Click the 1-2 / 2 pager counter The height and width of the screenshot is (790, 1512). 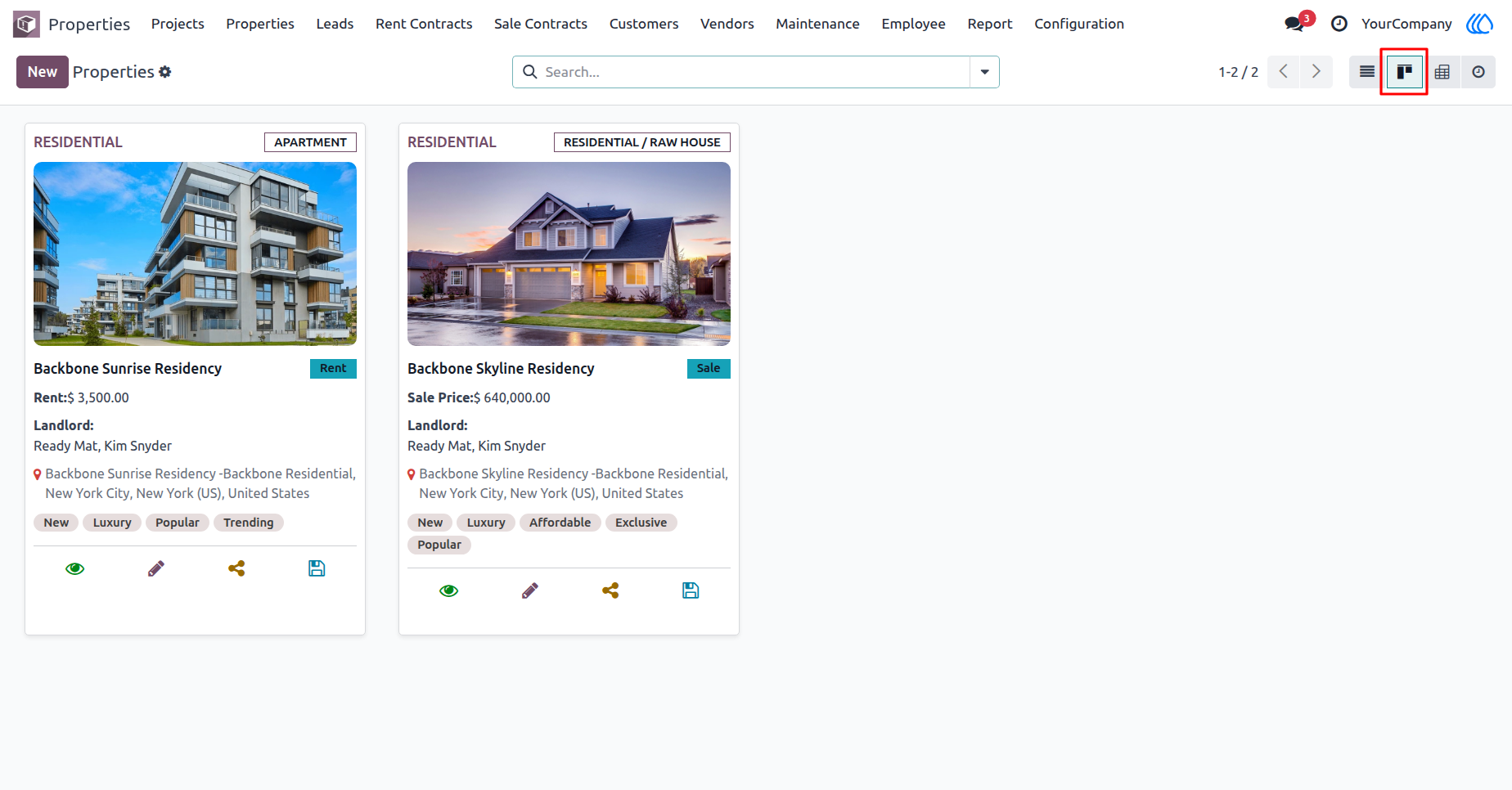point(1238,72)
